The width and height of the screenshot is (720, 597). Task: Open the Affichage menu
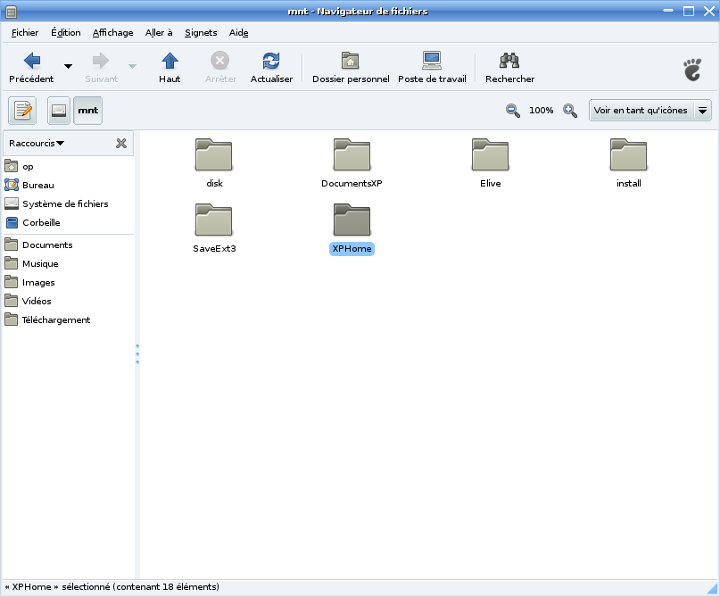click(x=113, y=33)
